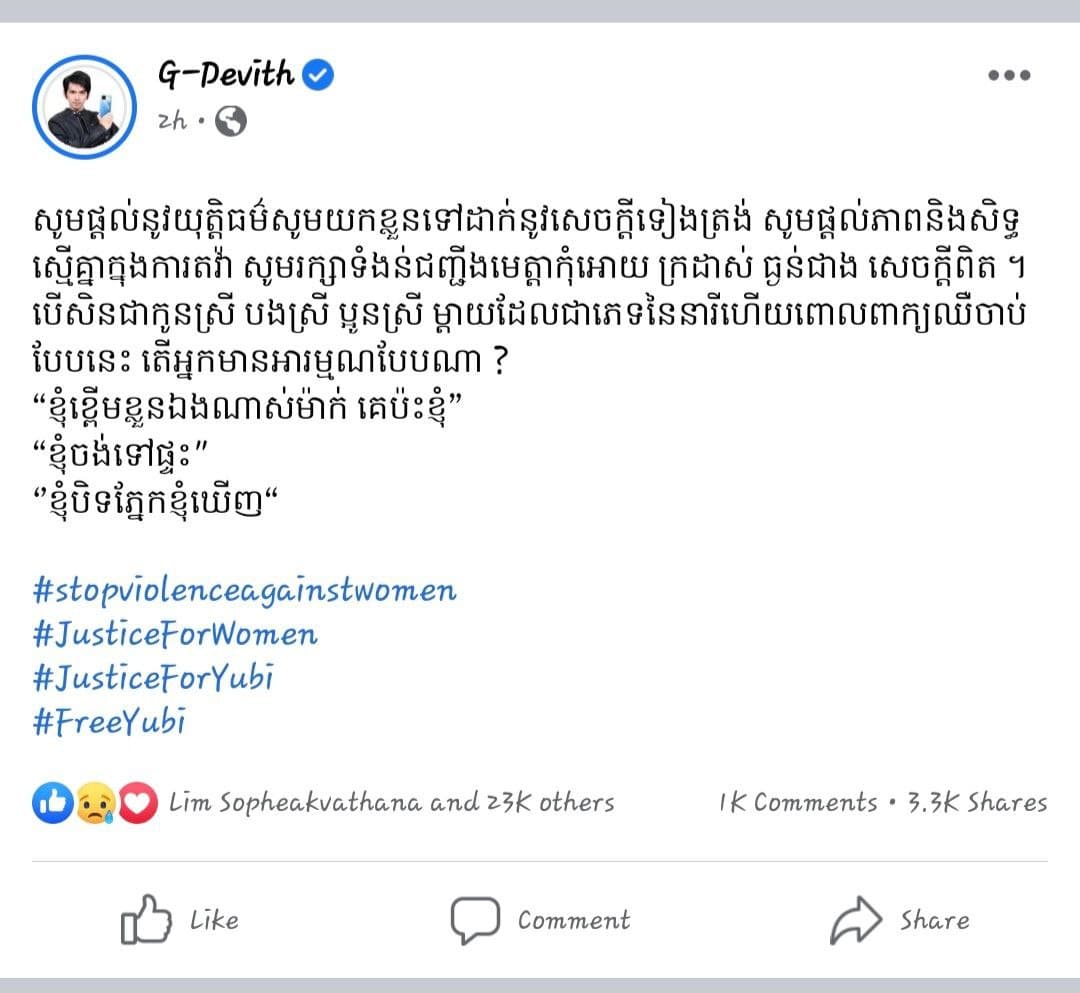Click the blue Like reaction icon
The image size is (1080, 993).
tap(52, 803)
